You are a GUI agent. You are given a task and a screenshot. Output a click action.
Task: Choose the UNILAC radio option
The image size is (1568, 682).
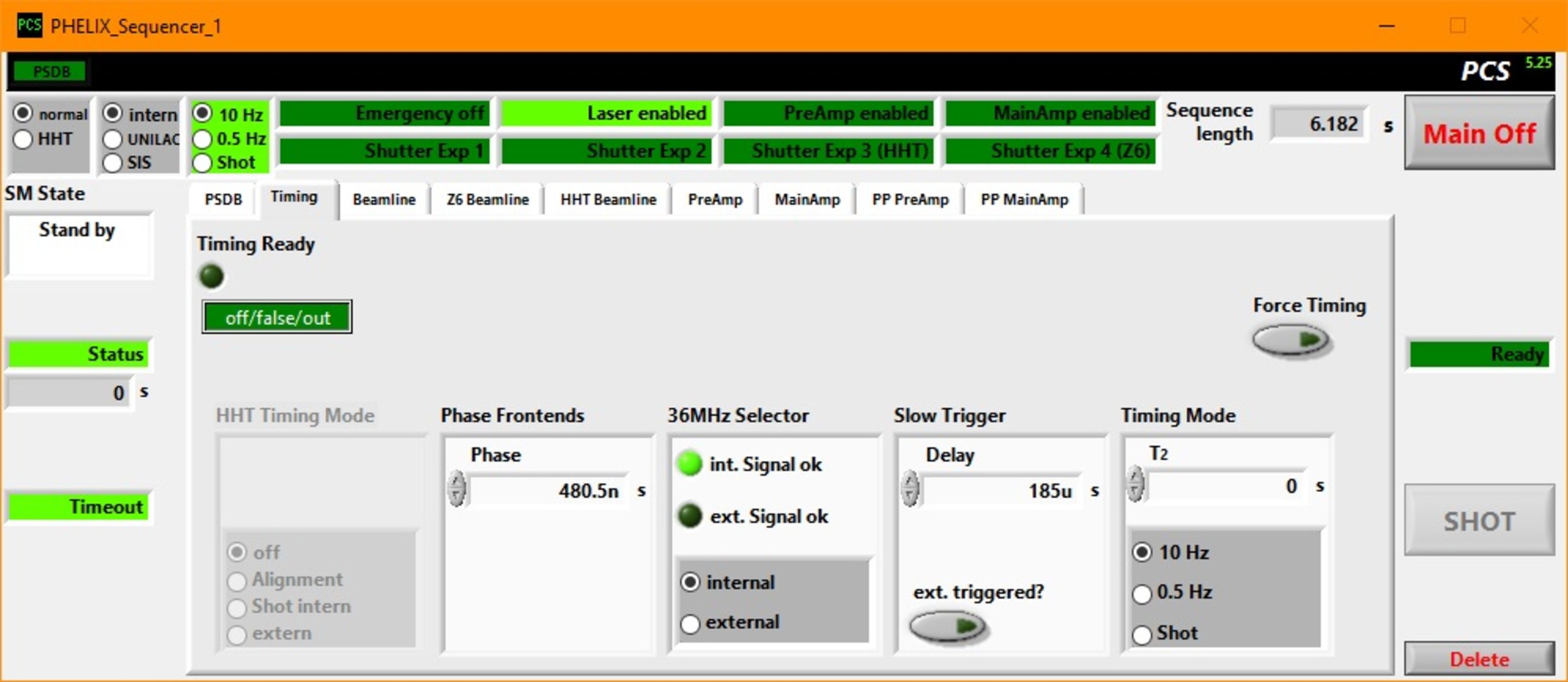112,139
